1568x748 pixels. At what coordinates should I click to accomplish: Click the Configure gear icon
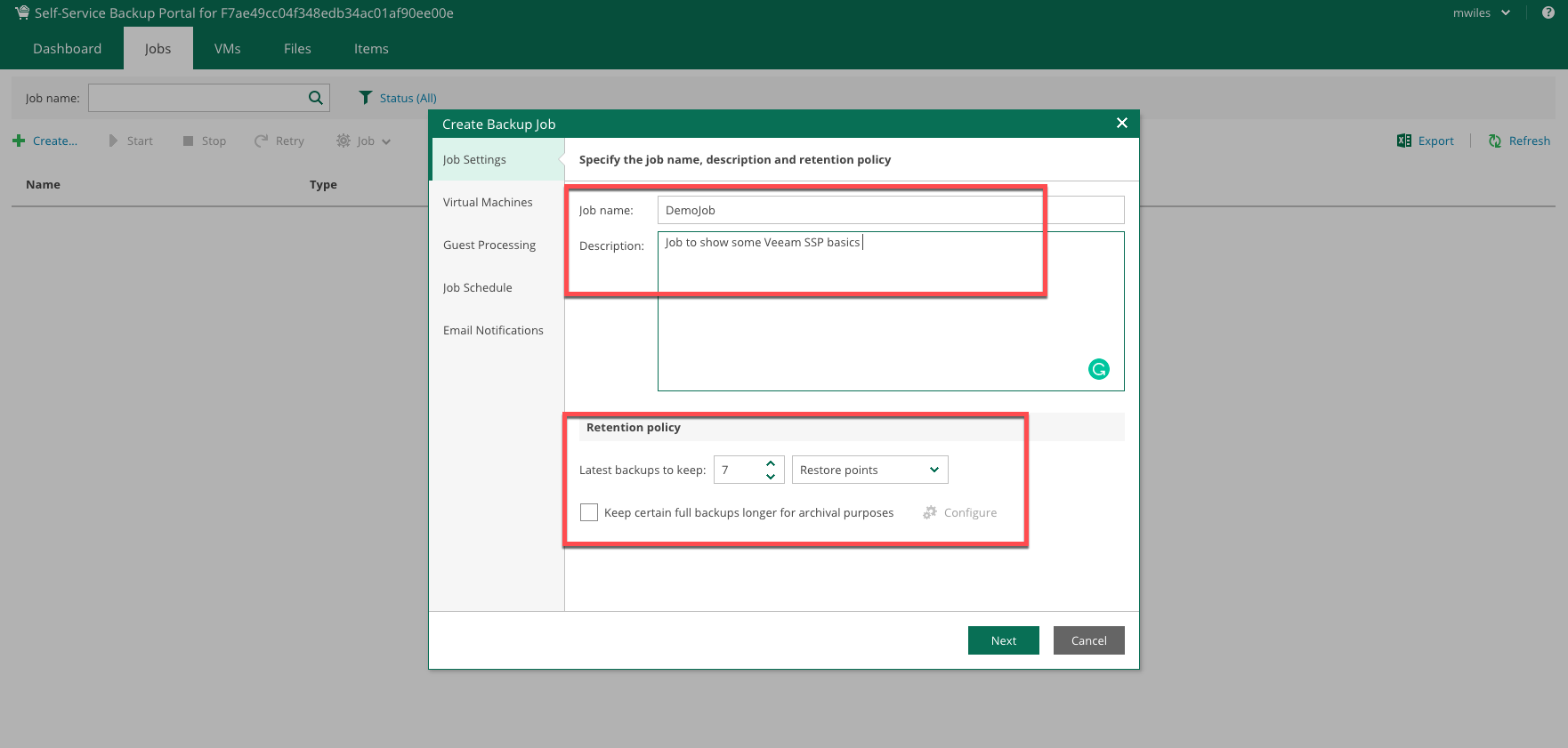pos(930,512)
